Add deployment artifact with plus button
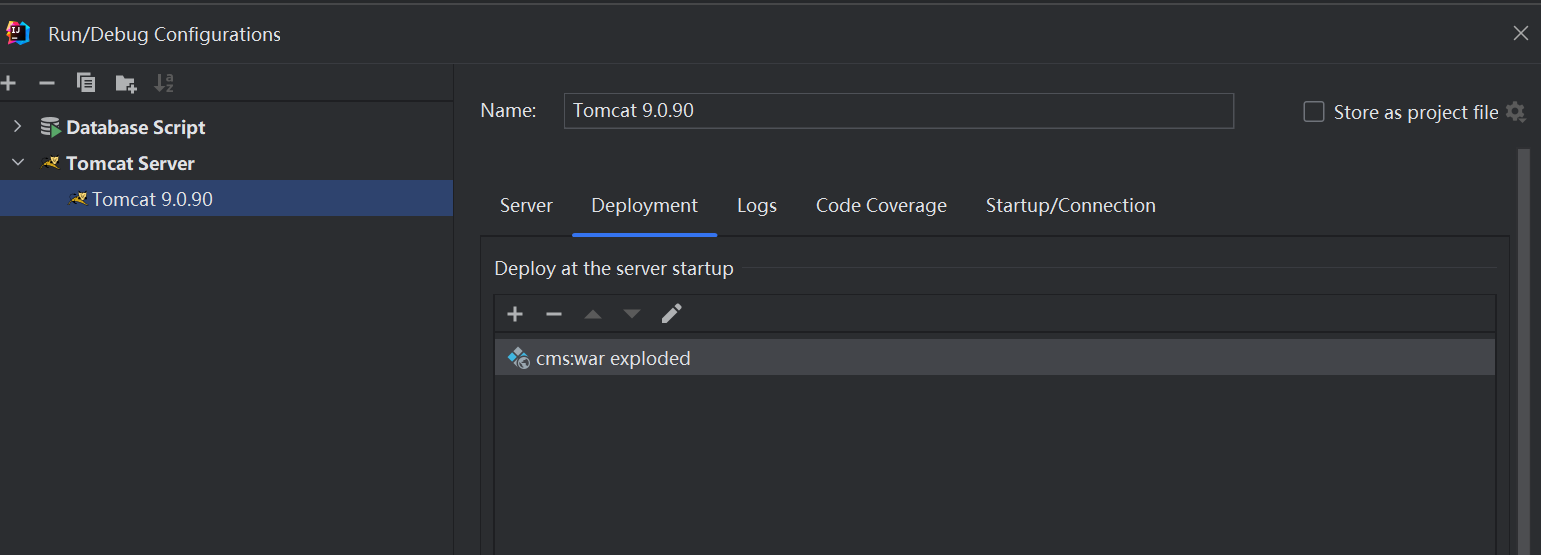Screen dimensions: 1541x555 [515, 314]
